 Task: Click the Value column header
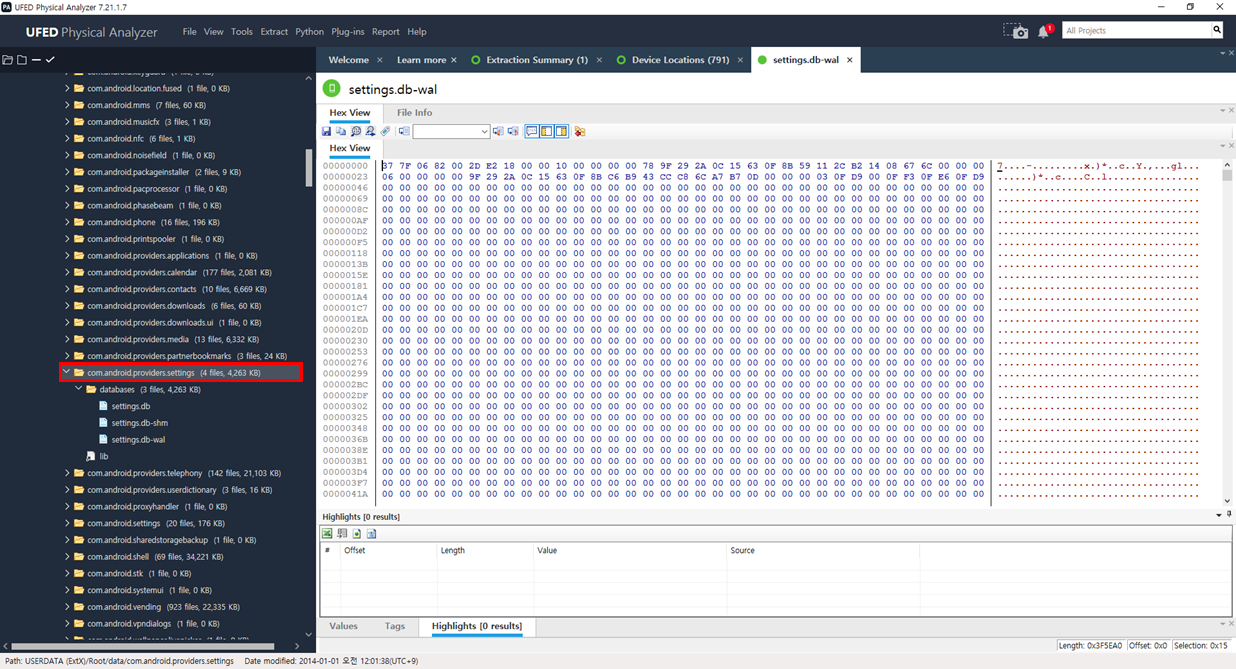pyautogui.click(x=547, y=550)
